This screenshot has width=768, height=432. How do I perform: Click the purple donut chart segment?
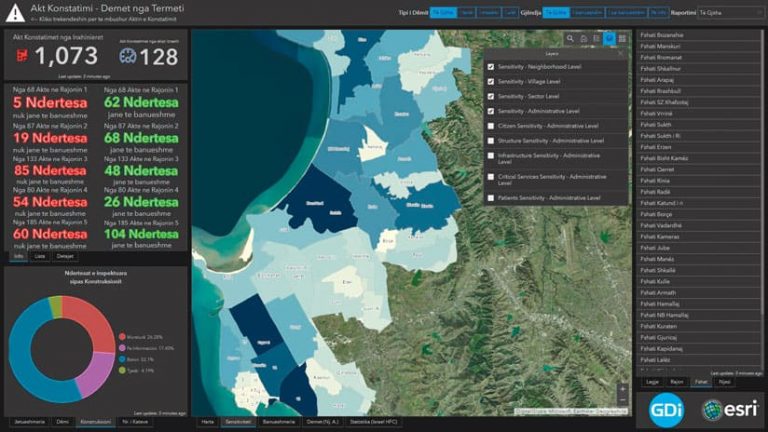point(96,375)
